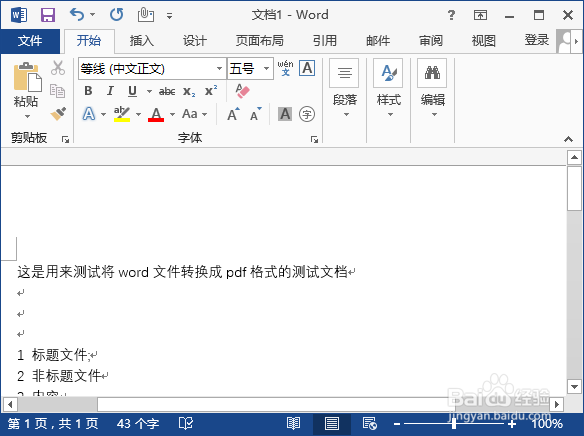
Task: Open the Word application icon menu
Action: 19,15
